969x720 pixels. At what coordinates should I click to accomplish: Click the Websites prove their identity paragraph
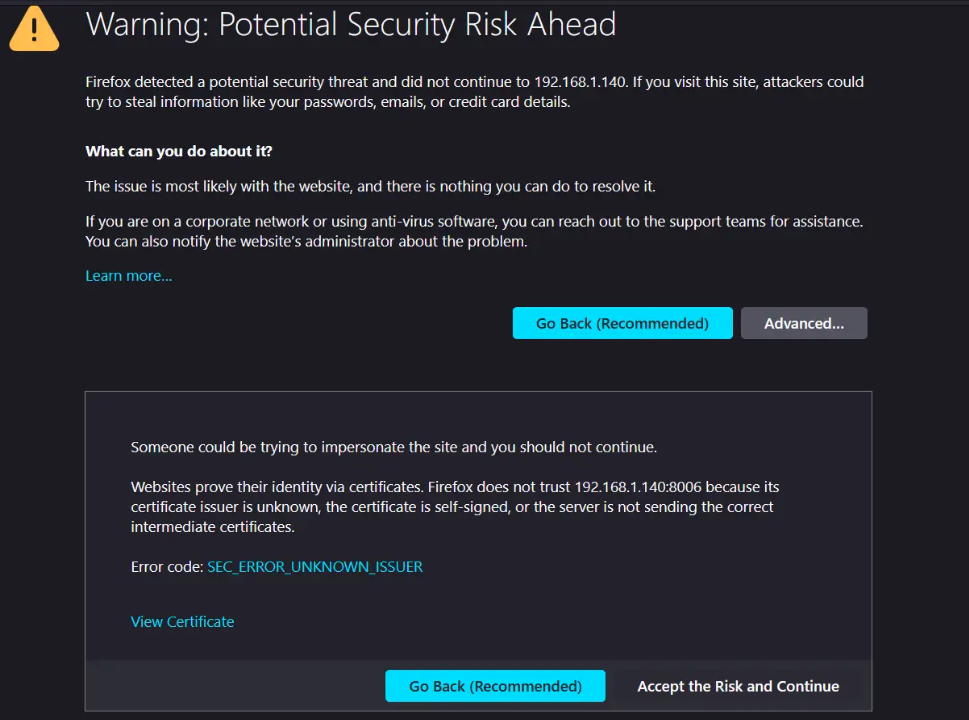click(455, 507)
